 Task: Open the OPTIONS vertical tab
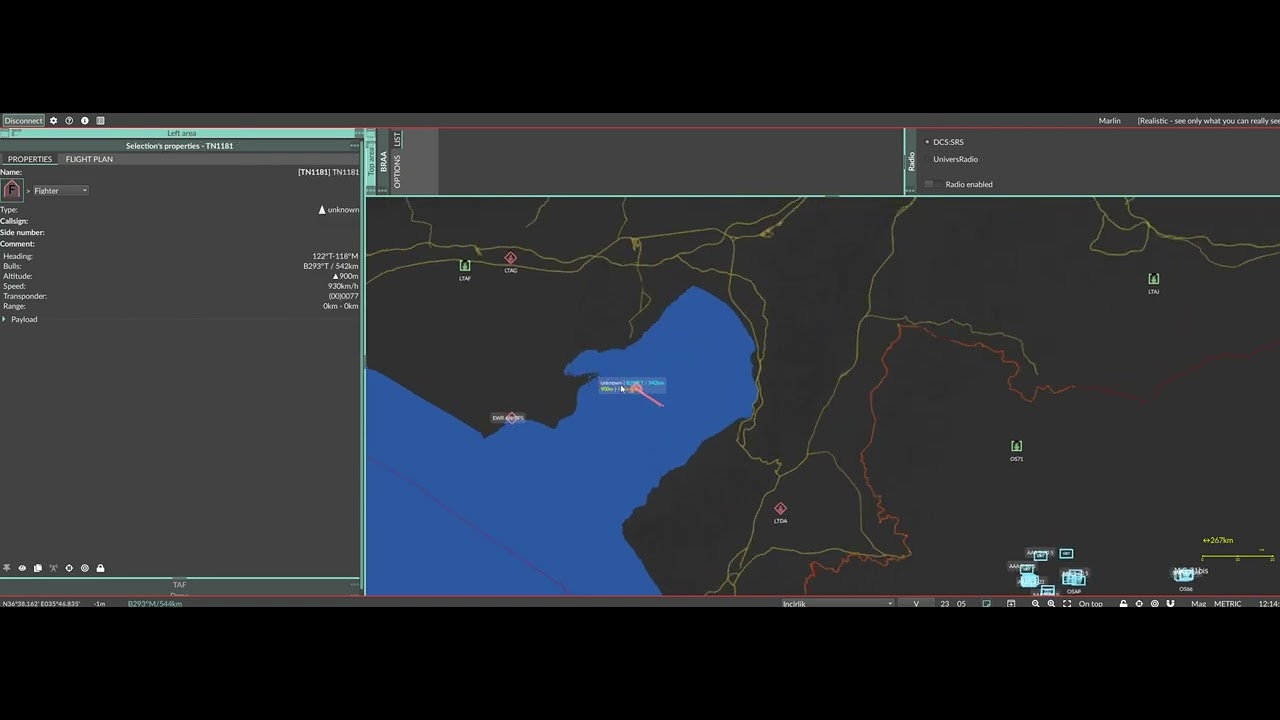coord(397,172)
